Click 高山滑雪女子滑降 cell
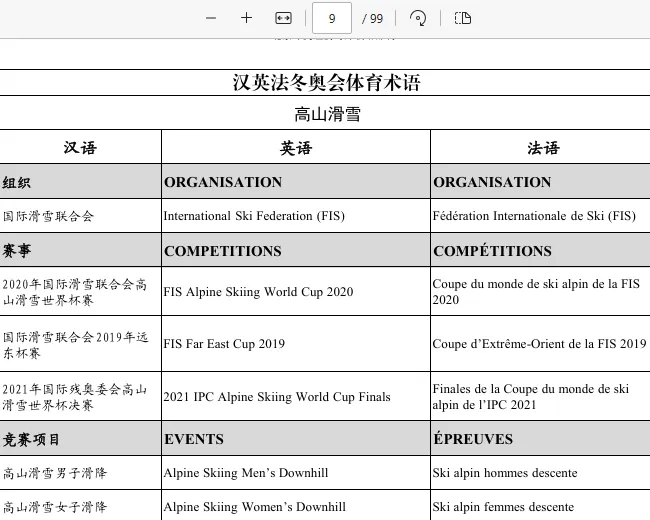 (x=80, y=506)
